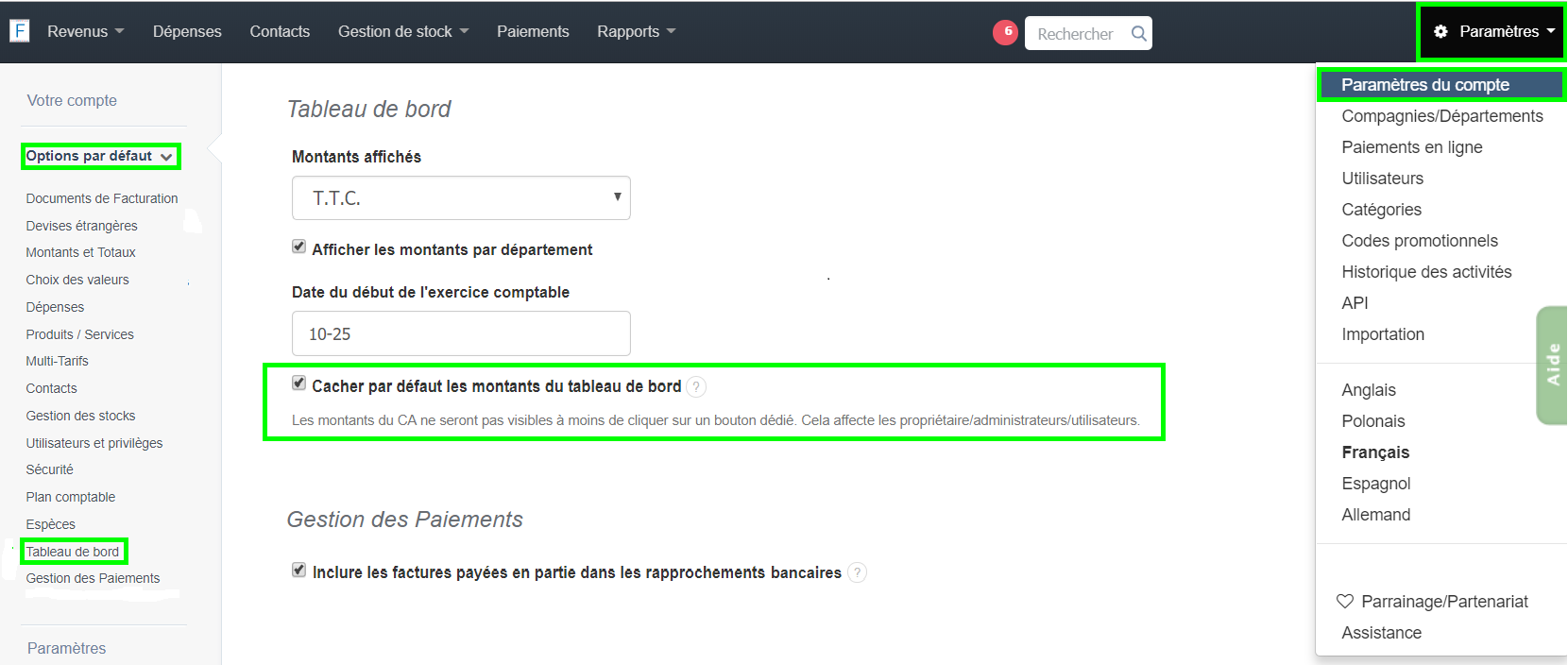Expand the Revenus menu
Viewport: 1568px width, 665px height.
[x=86, y=31]
